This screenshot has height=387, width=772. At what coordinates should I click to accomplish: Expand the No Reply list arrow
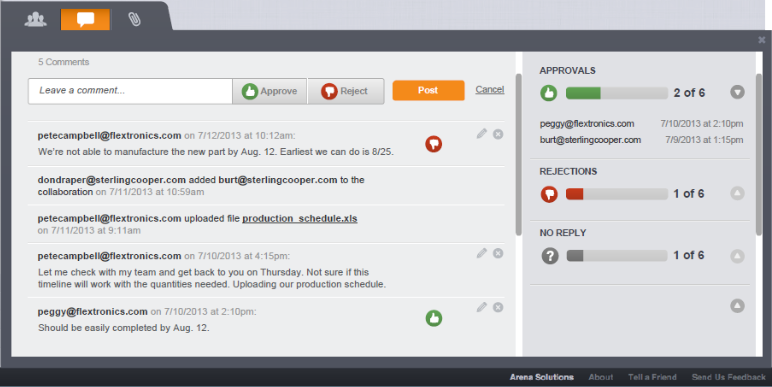[737, 256]
